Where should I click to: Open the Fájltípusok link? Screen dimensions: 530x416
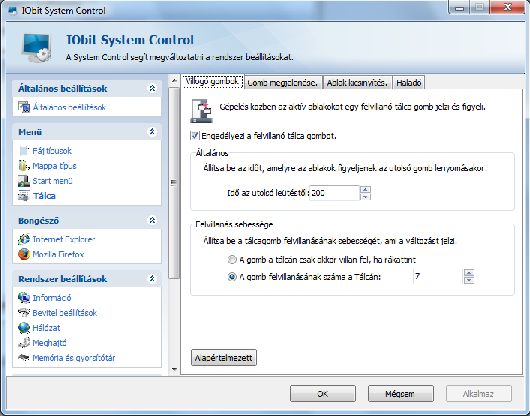pyautogui.click(x=52, y=151)
